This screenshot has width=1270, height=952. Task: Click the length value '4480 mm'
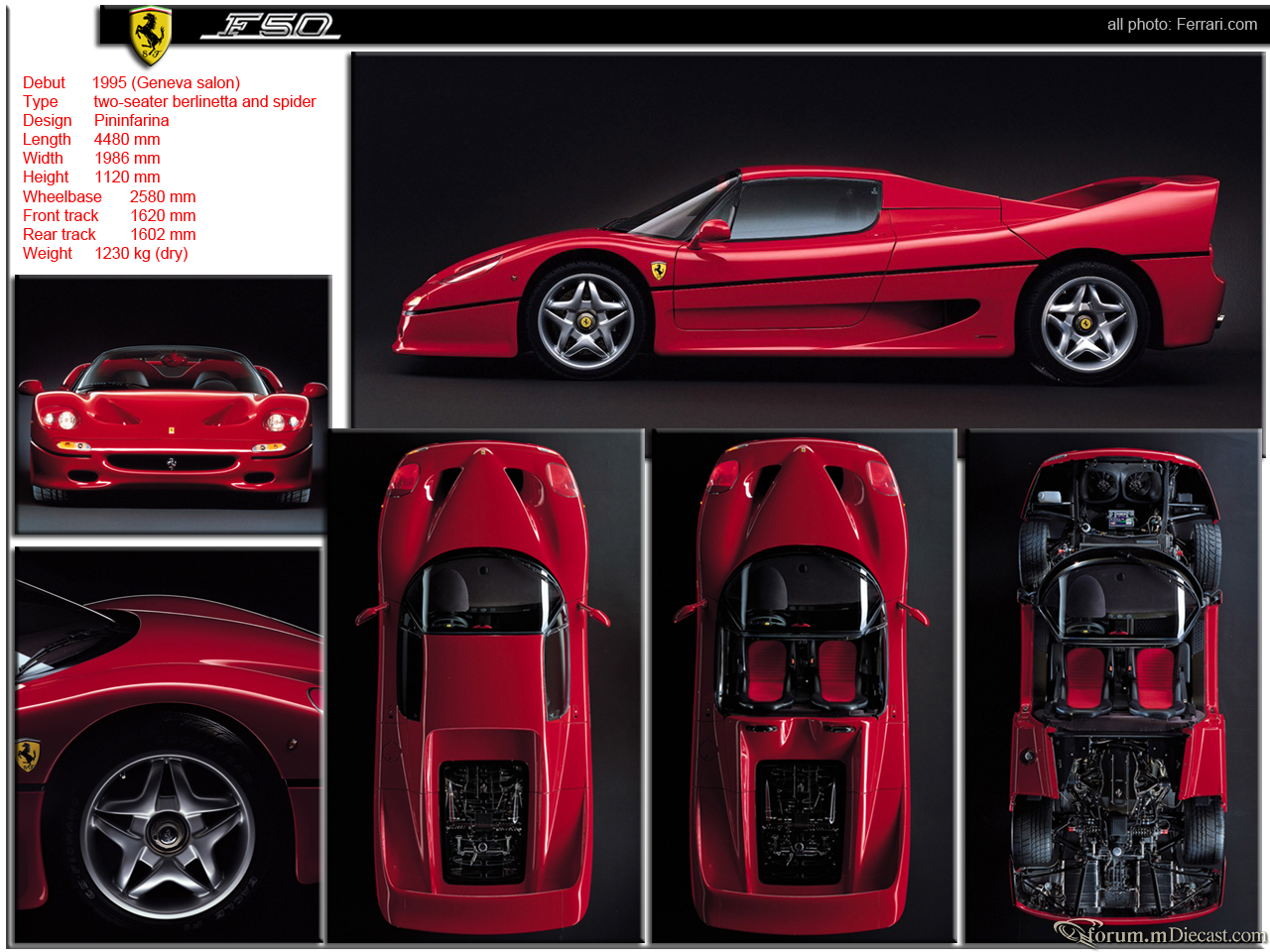coord(127,140)
